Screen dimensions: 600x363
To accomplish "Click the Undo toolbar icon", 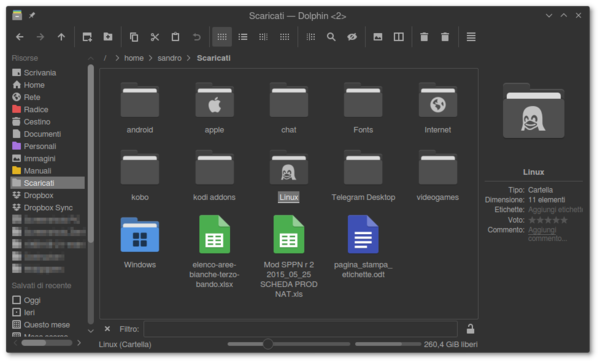I will point(196,37).
